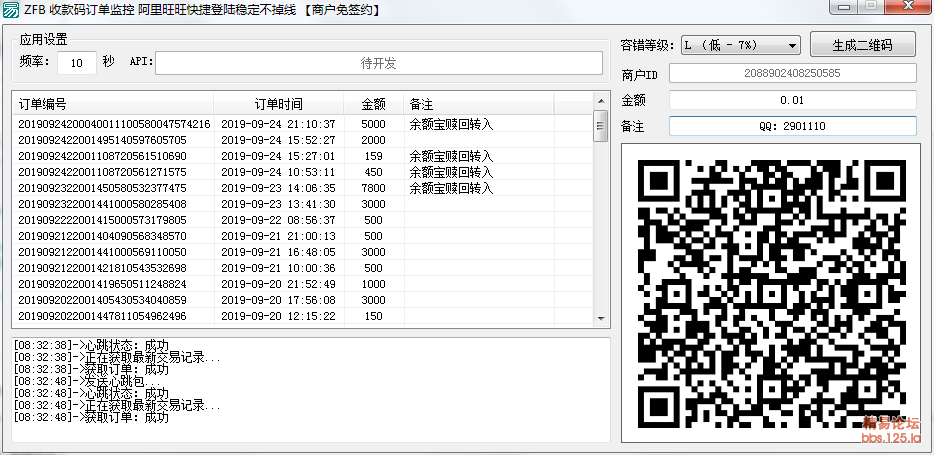Click the 备注 field with QQ number
This screenshot has height=455, width=934.
click(792, 126)
